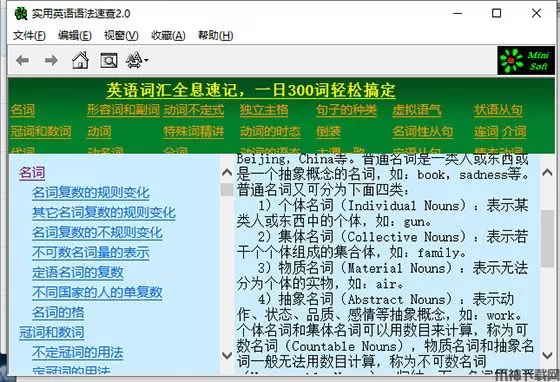The image size is (560, 382).
Task: Open 名词复数的规则变化 in contents
Action: [x=91, y=193]
